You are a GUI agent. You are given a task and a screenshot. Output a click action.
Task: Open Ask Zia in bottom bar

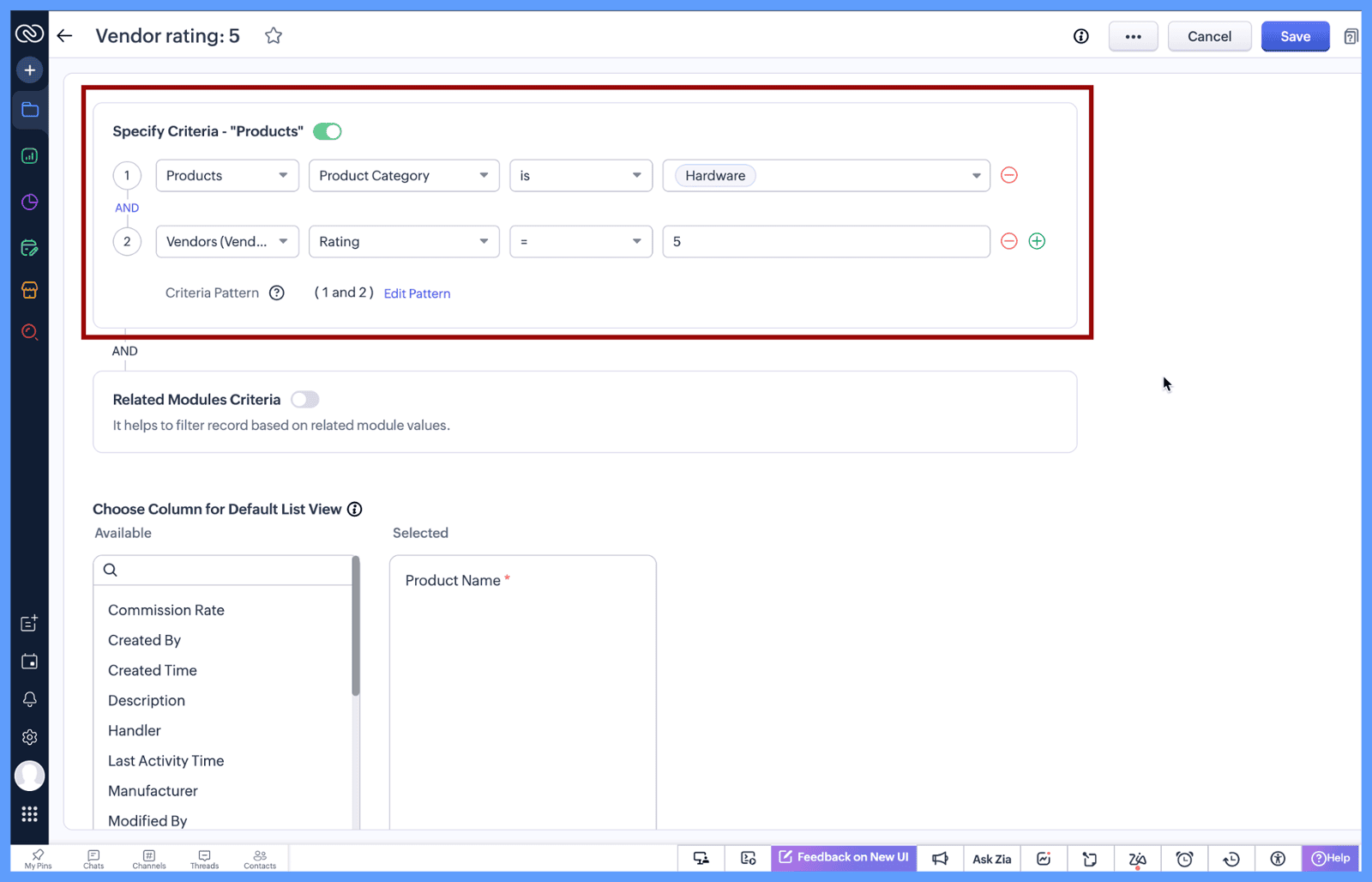pyautogui.click(x=991, y=859)
